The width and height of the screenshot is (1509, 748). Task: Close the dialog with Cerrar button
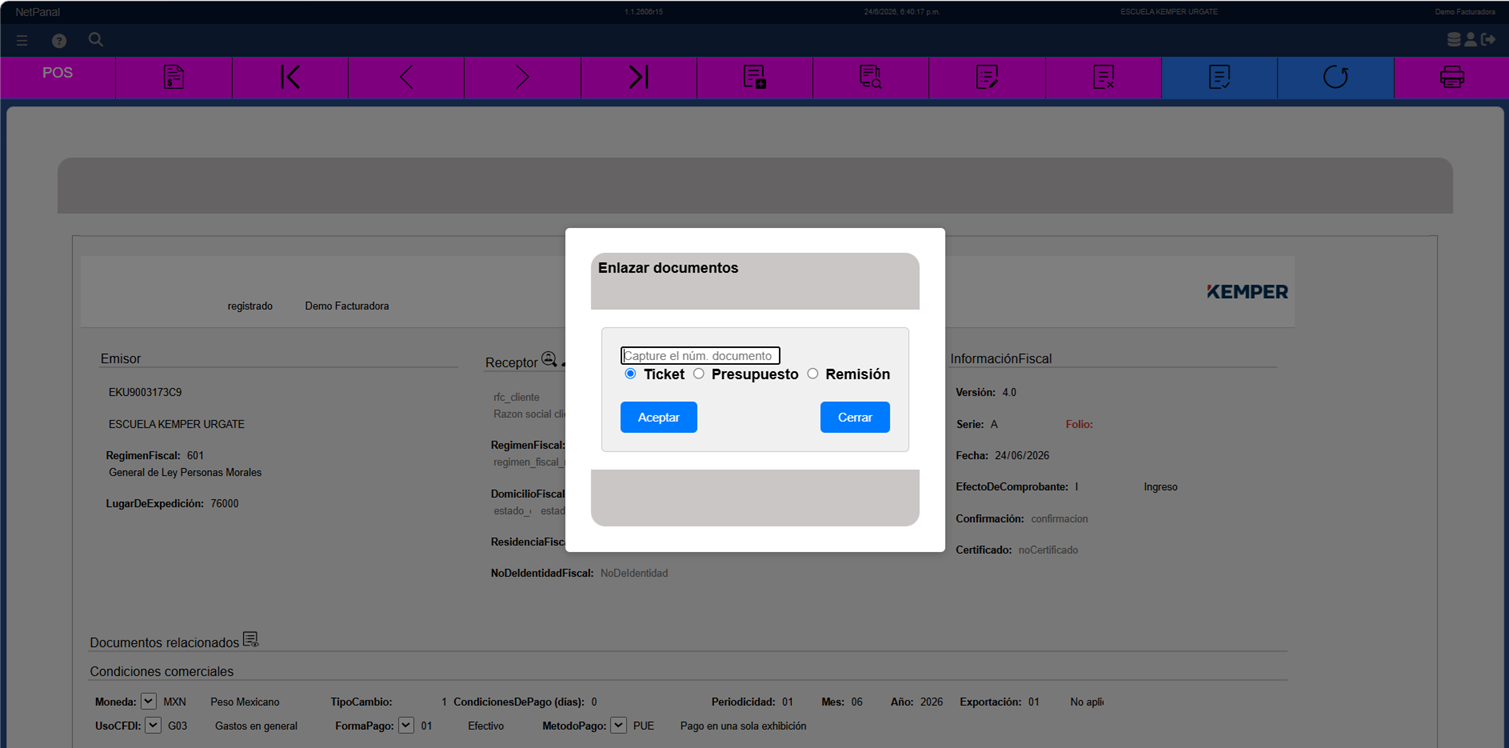855,417
